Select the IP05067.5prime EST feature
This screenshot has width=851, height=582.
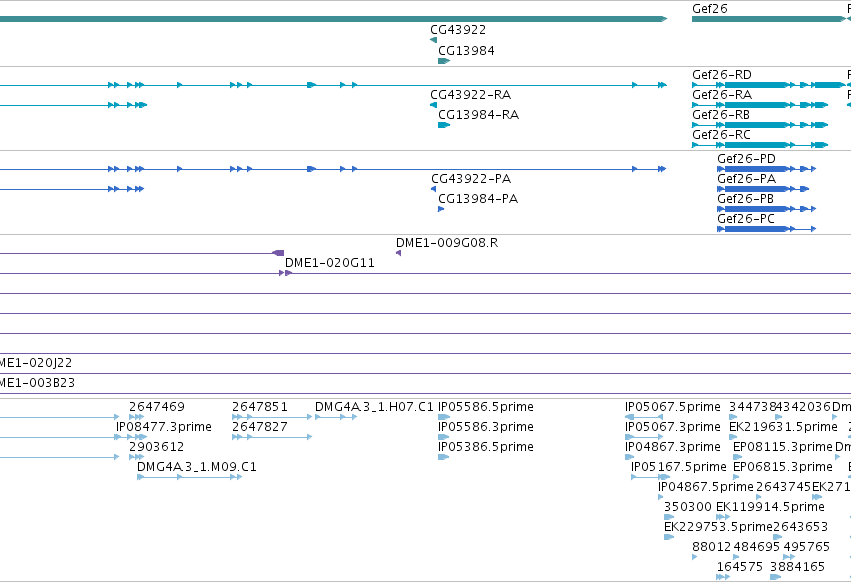click(x=644, y=417)
